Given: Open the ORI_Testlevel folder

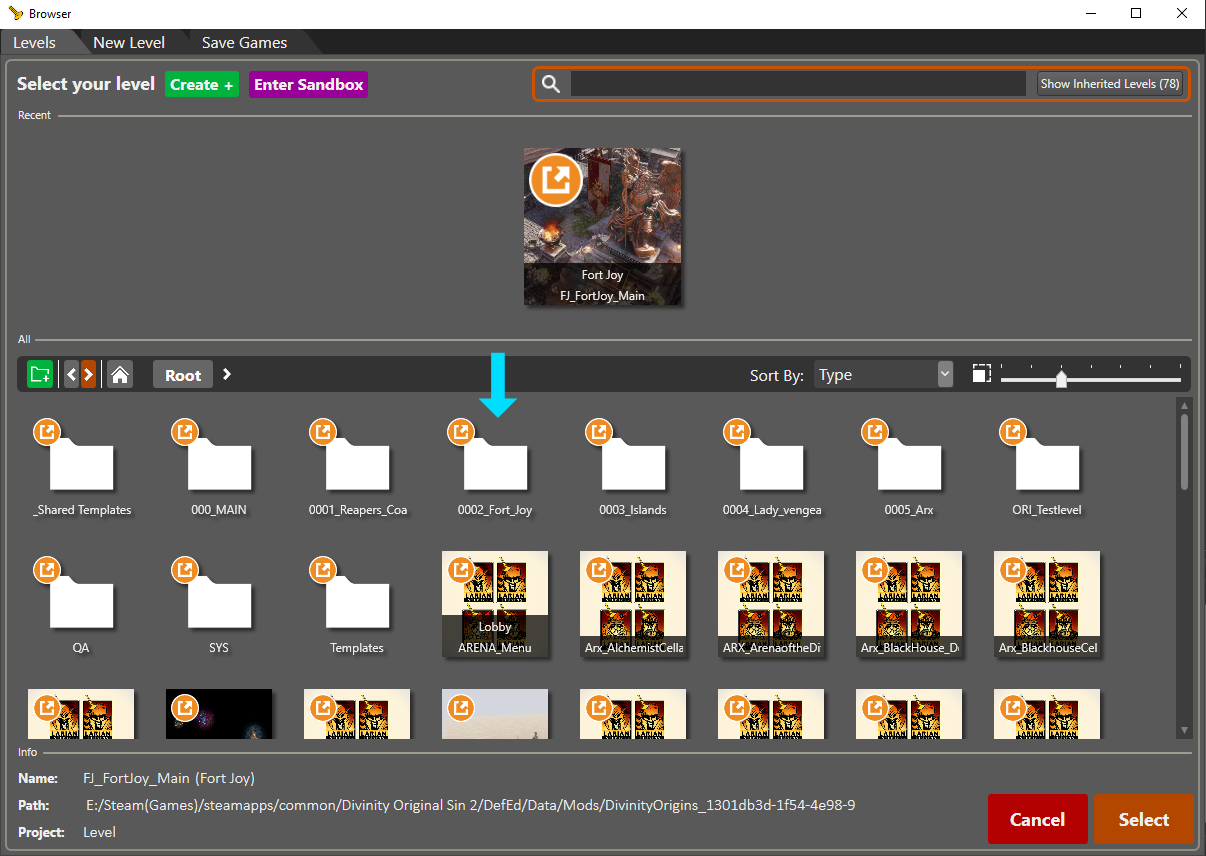Looking at the screenshot, I should [1047, 468].
